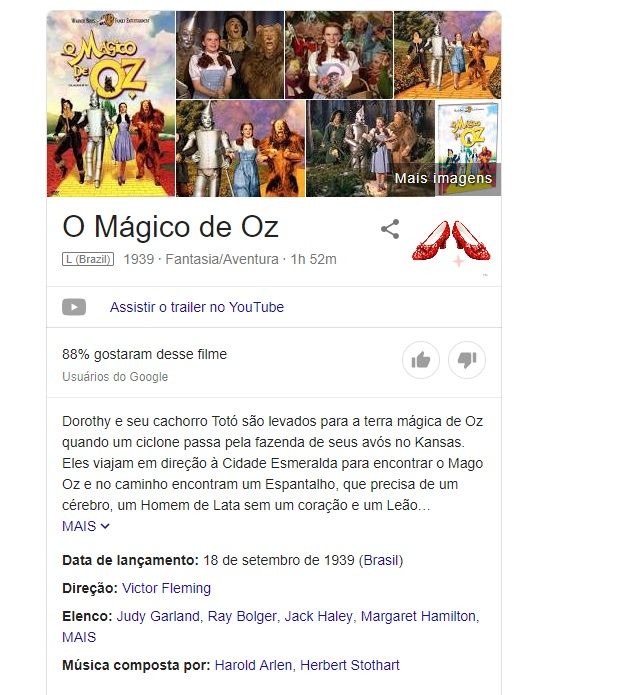Screen dimensions: 641x695
Task: Click the gray YouTube play icon
Action: tap(74, 307)
